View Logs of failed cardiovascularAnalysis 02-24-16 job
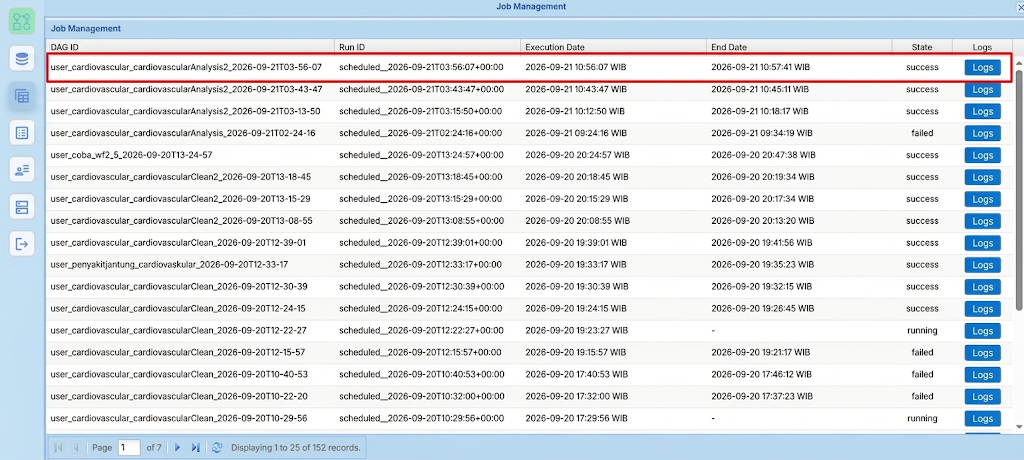Viewport: 1024px width, 460px height. 982,133
